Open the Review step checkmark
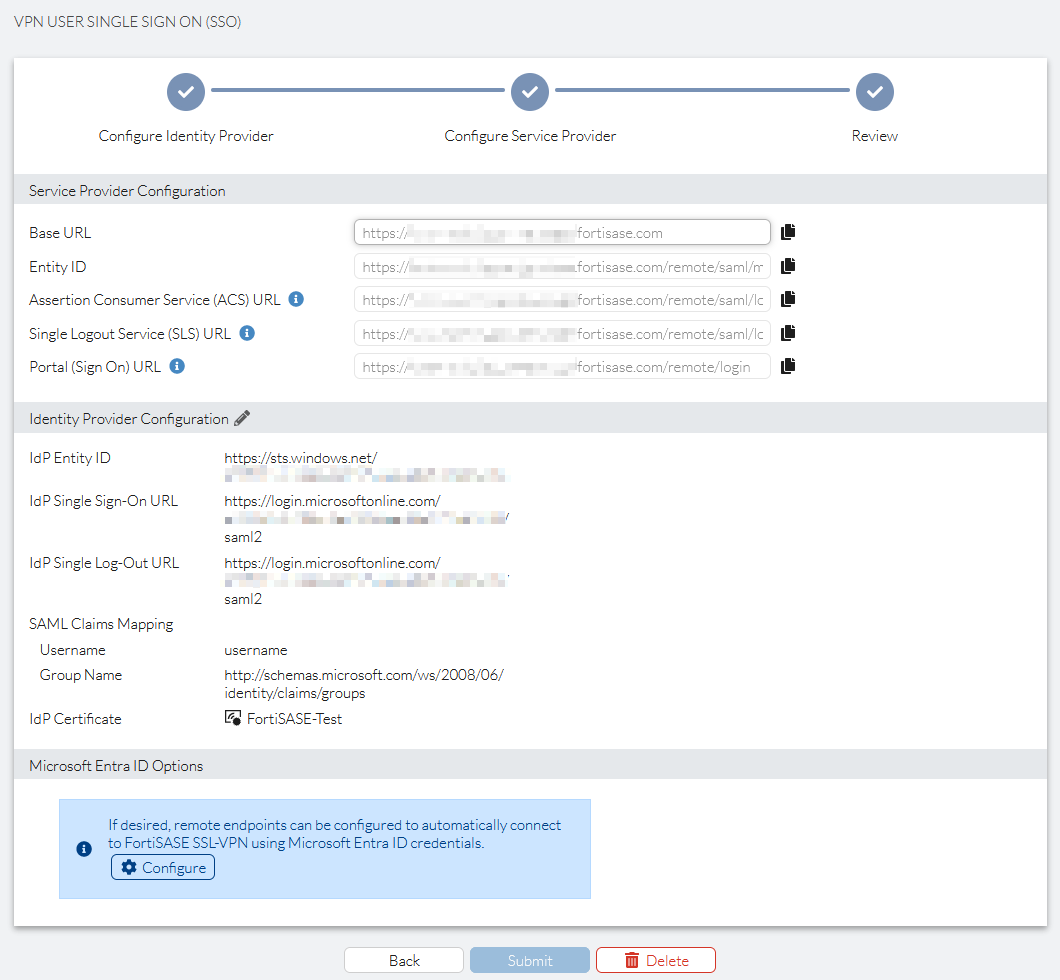Screen dimensions: 1060x980 point(874,91)
